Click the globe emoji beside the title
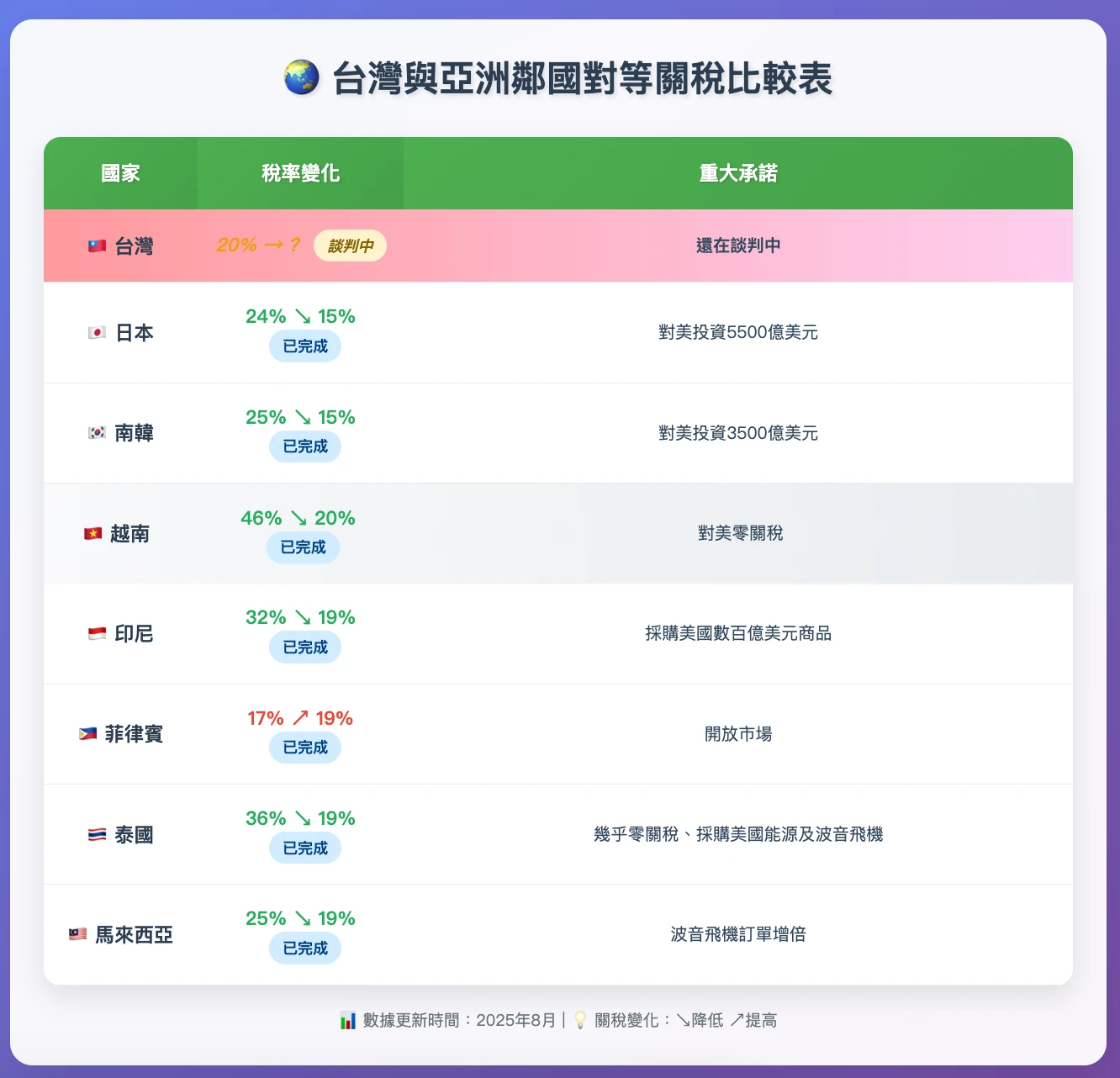 301,78
